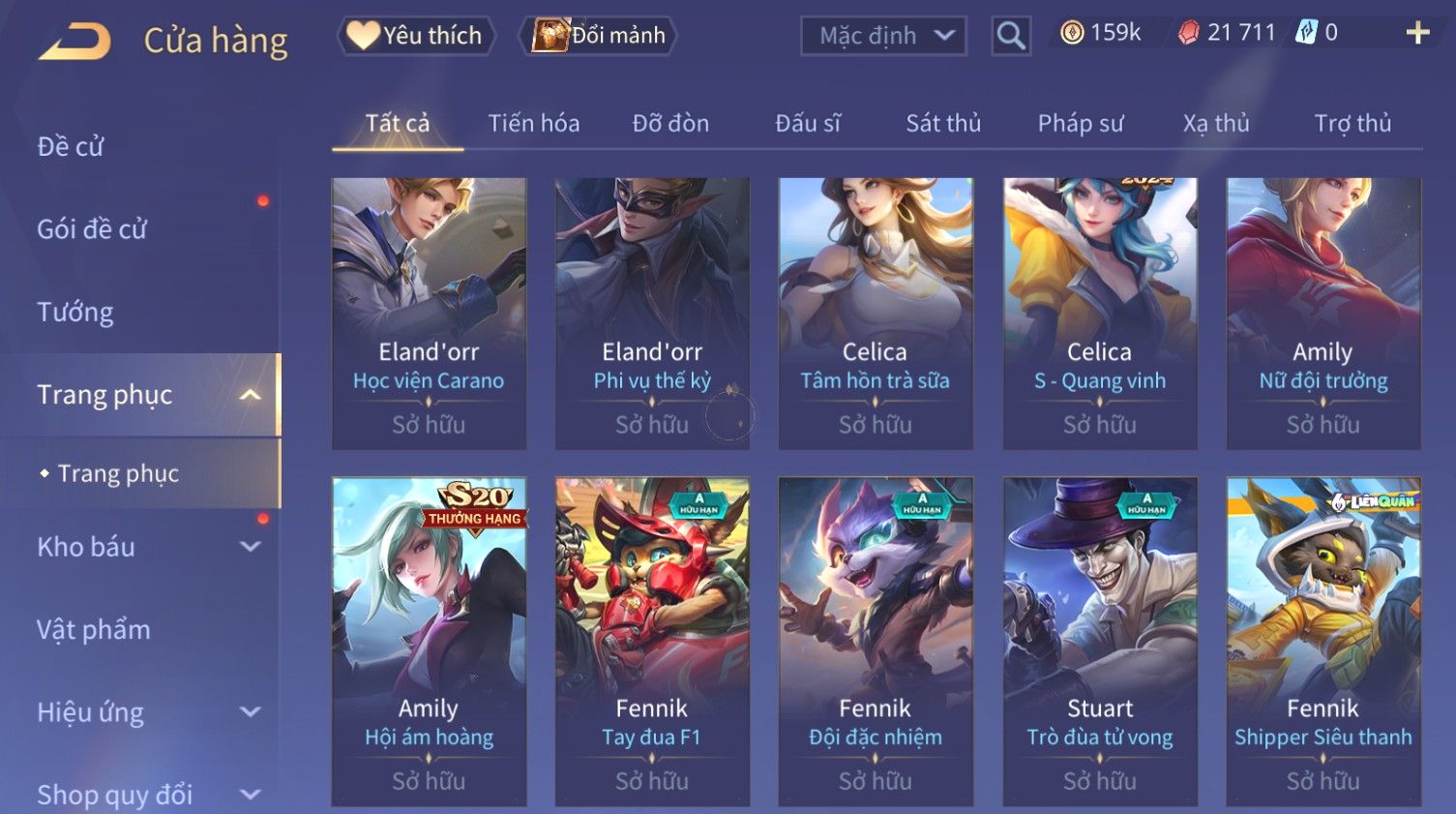Select the Tiến hóa tab
The height and width of the screenshot is (814, 1456).
[534, 123]
